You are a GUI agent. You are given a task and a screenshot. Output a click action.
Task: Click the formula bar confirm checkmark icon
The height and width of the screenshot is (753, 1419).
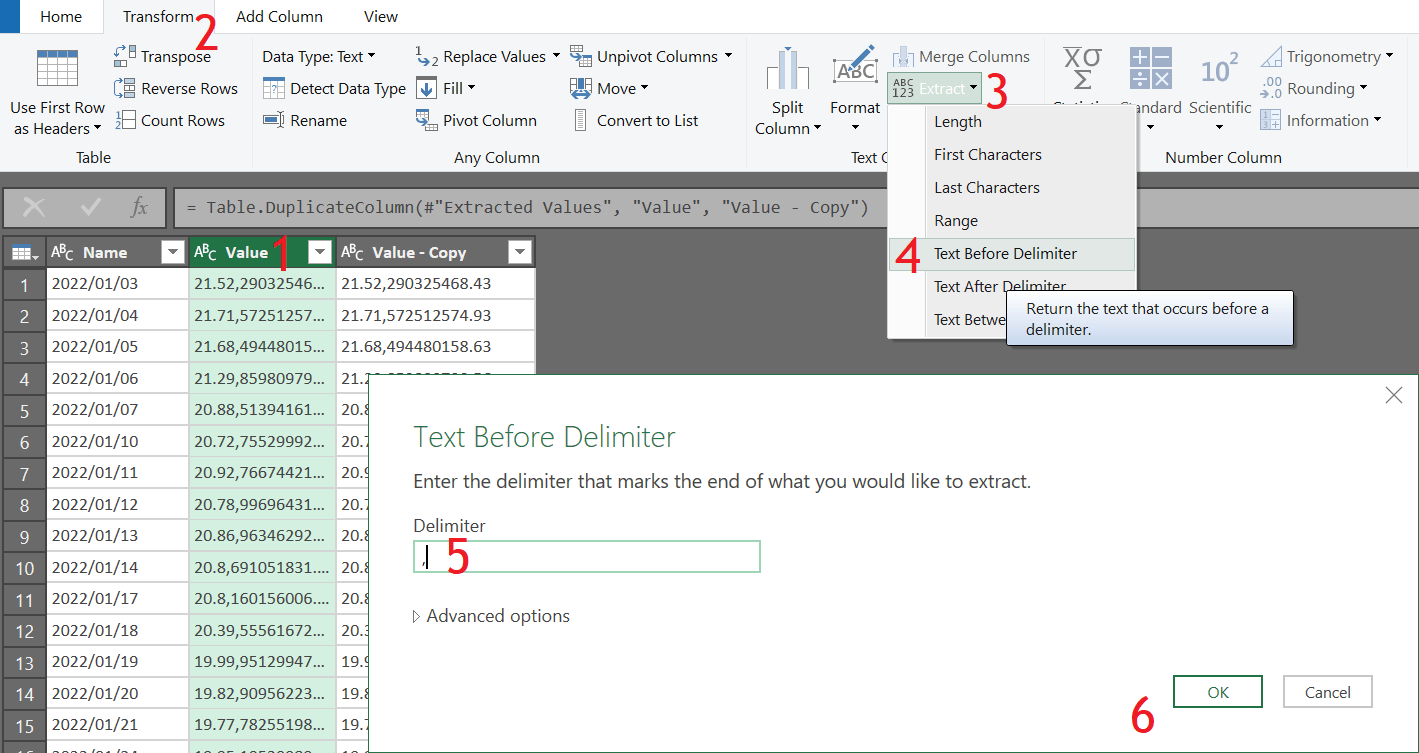[91, 207]
